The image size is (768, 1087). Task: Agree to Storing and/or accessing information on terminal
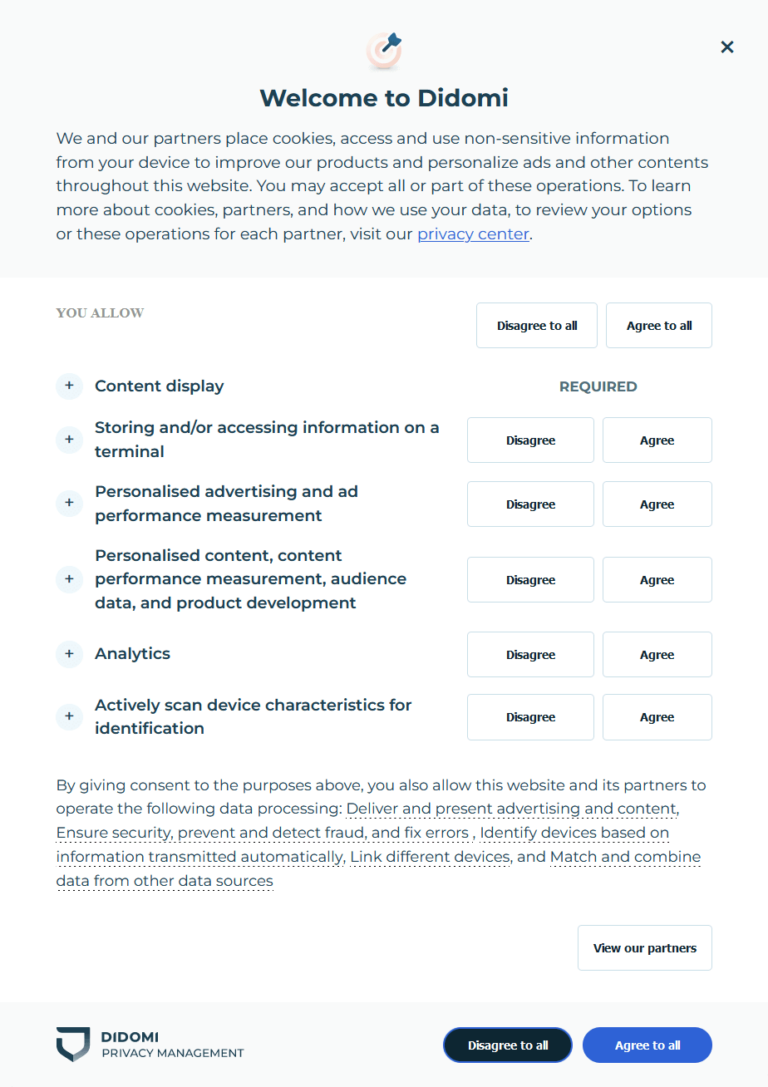657,440
